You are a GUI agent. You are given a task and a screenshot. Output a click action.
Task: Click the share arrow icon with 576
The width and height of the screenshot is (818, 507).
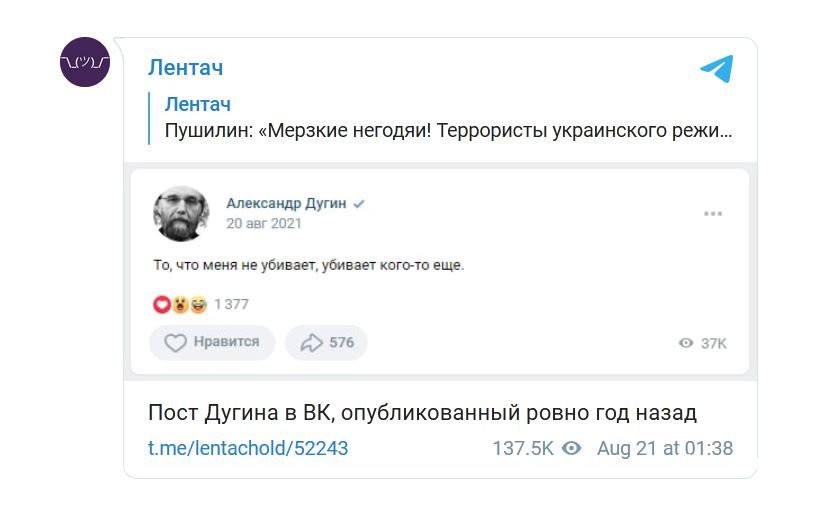(x=311, y=343)
